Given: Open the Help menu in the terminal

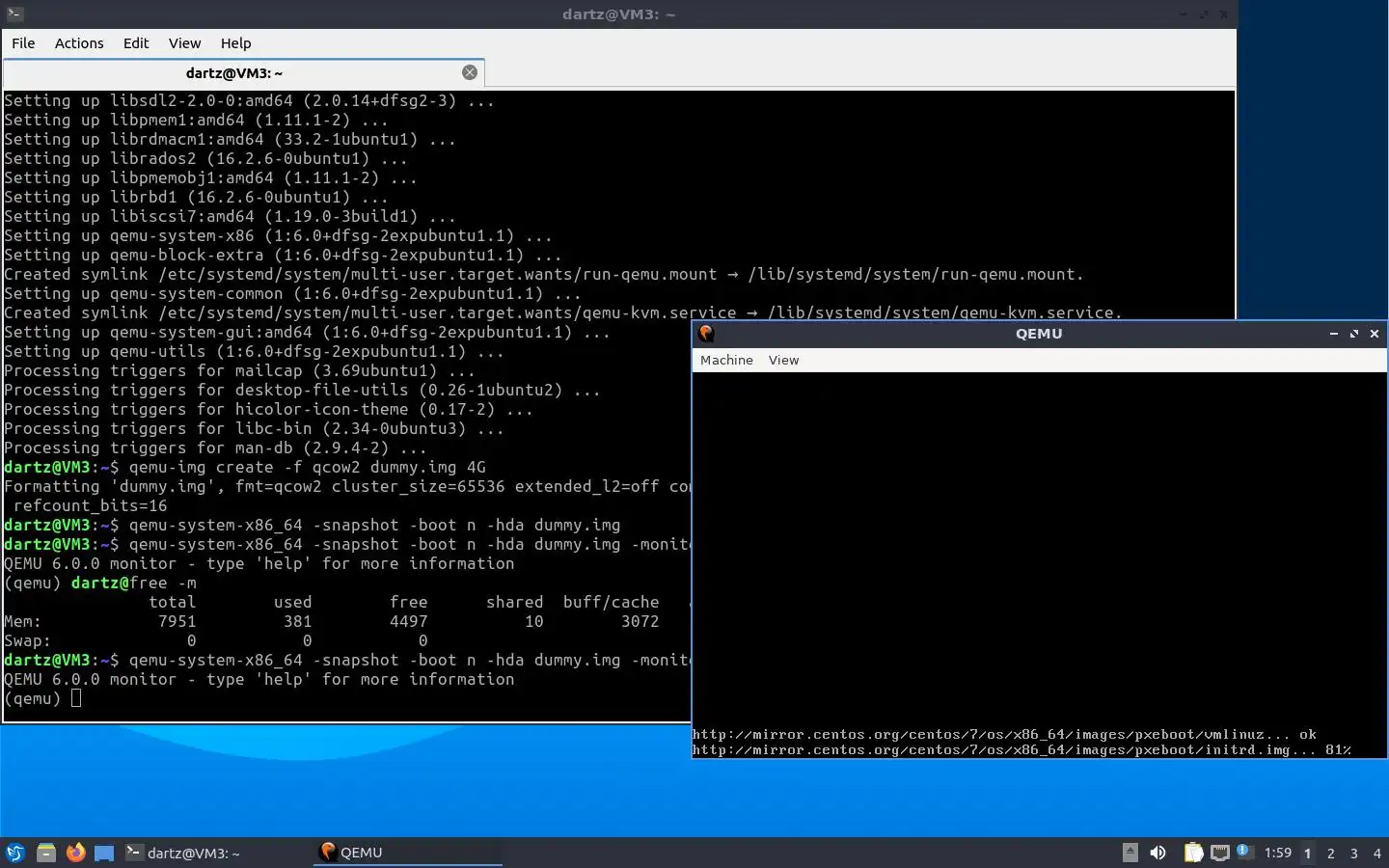Looking at the screenshot, I should (x=235, y=43).
